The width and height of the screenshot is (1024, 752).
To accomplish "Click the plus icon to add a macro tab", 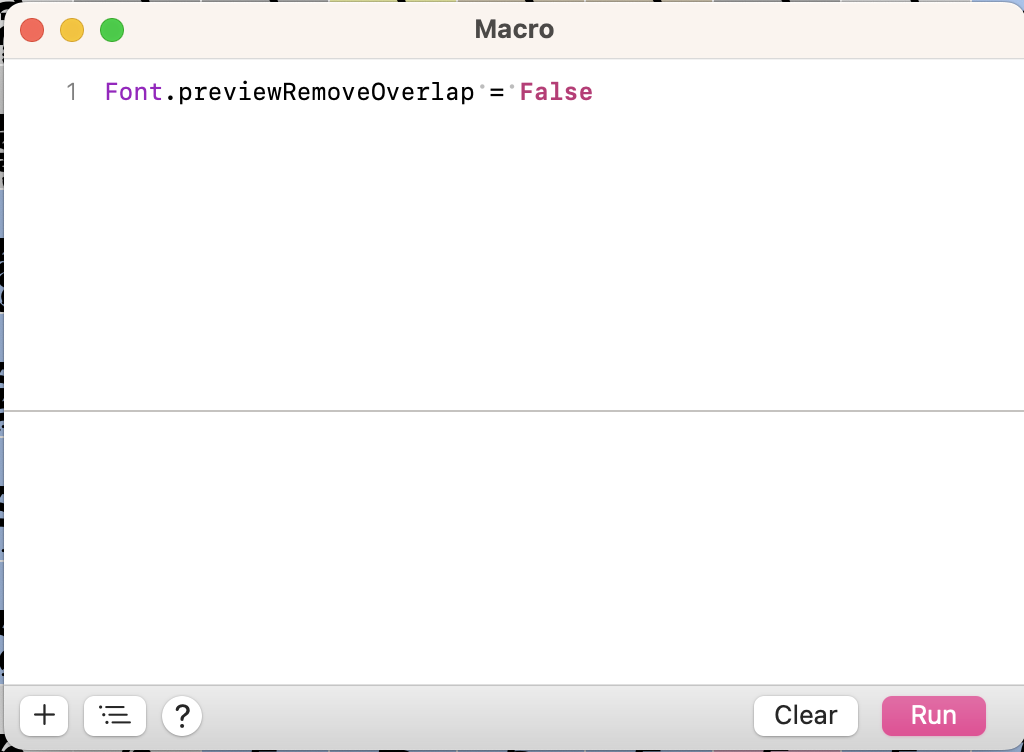I will (44, 715).
